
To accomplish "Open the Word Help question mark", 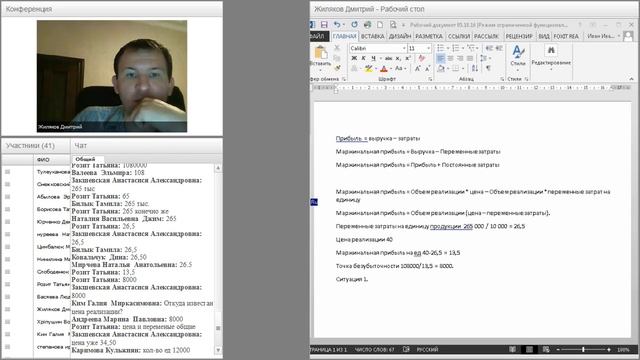I will (580, 25).
